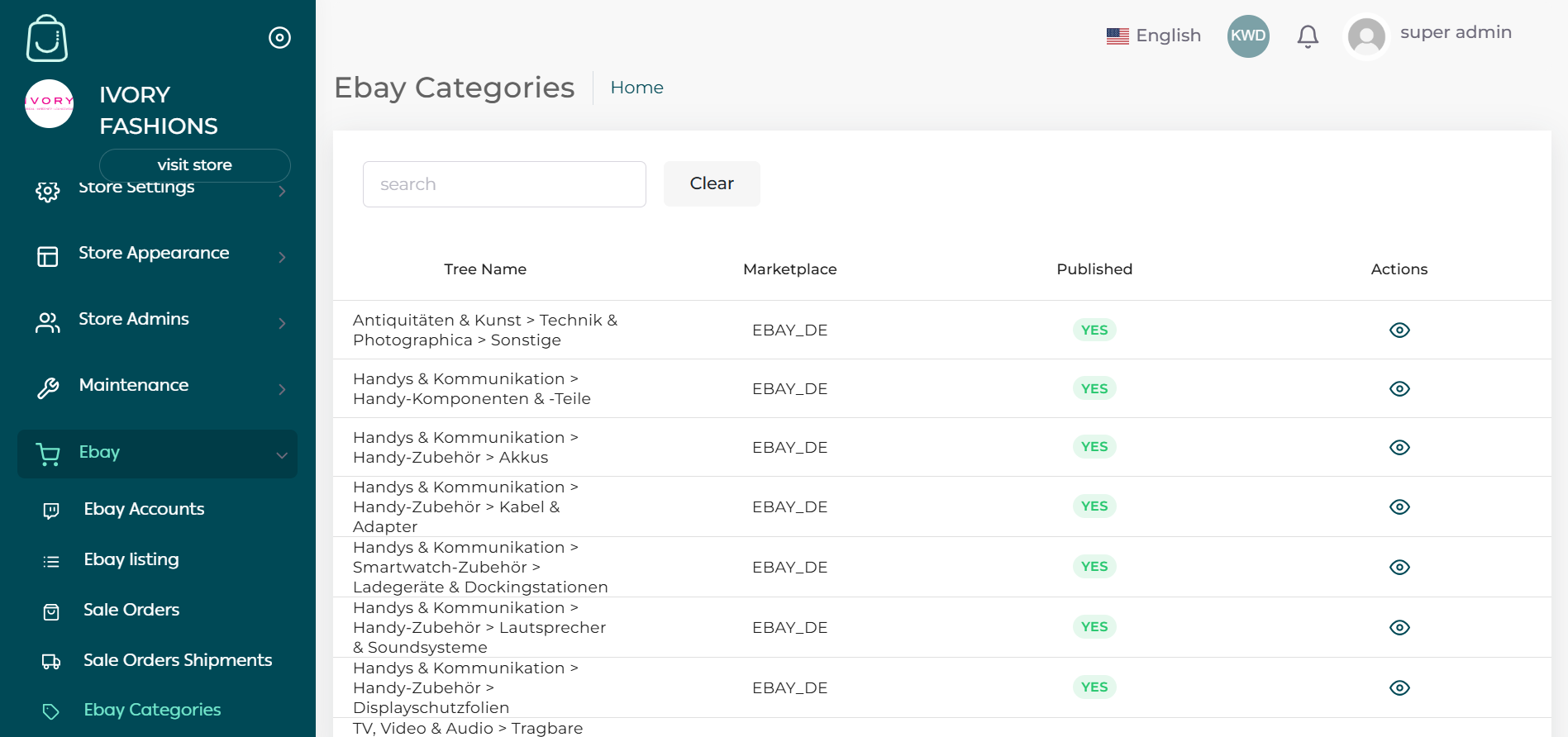View Handy-Zubehör > Akkus category eye icon
1568x737 pixels.
(1399, 448)
